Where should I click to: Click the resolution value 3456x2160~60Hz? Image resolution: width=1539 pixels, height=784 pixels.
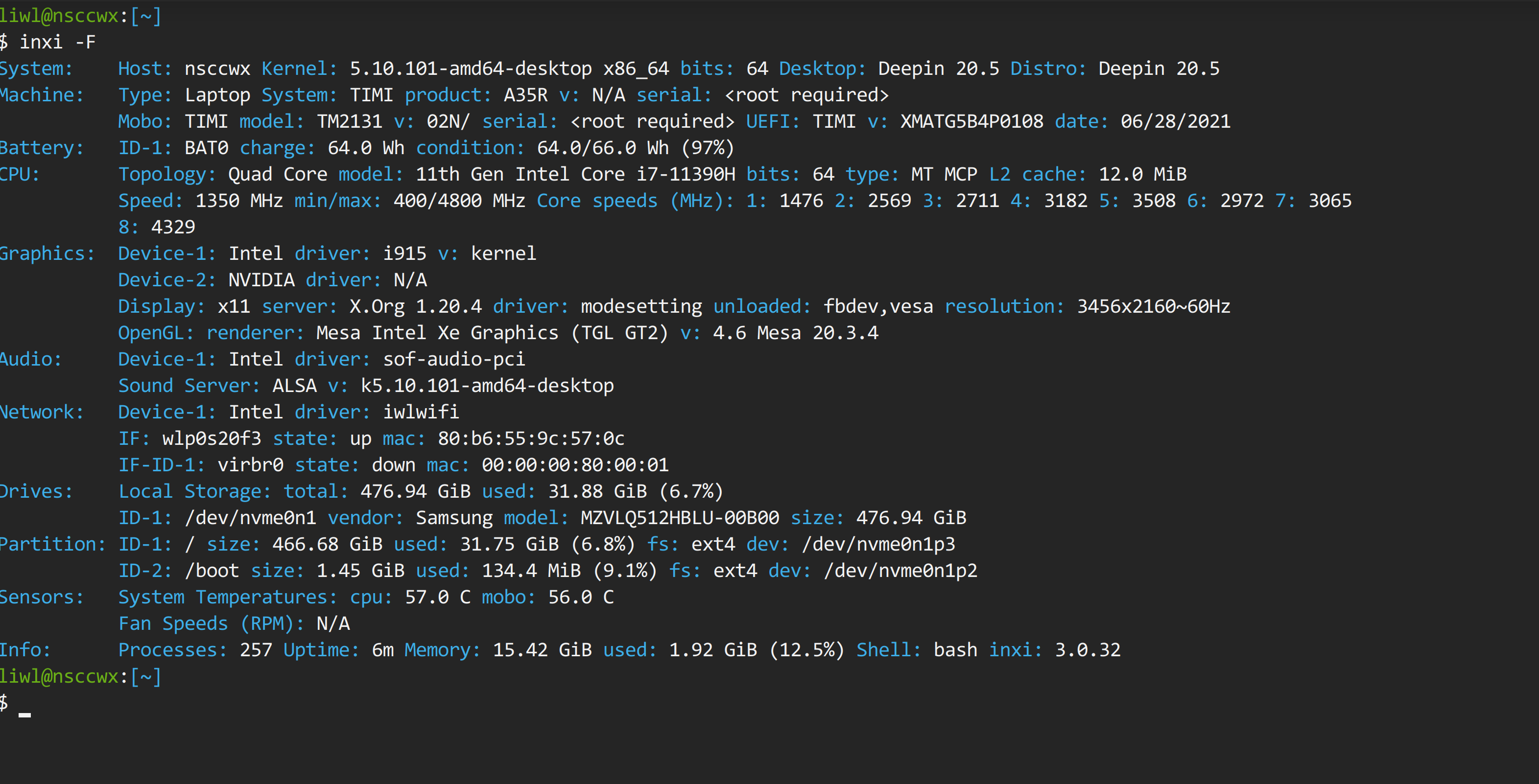click(x=1153, y=306)
